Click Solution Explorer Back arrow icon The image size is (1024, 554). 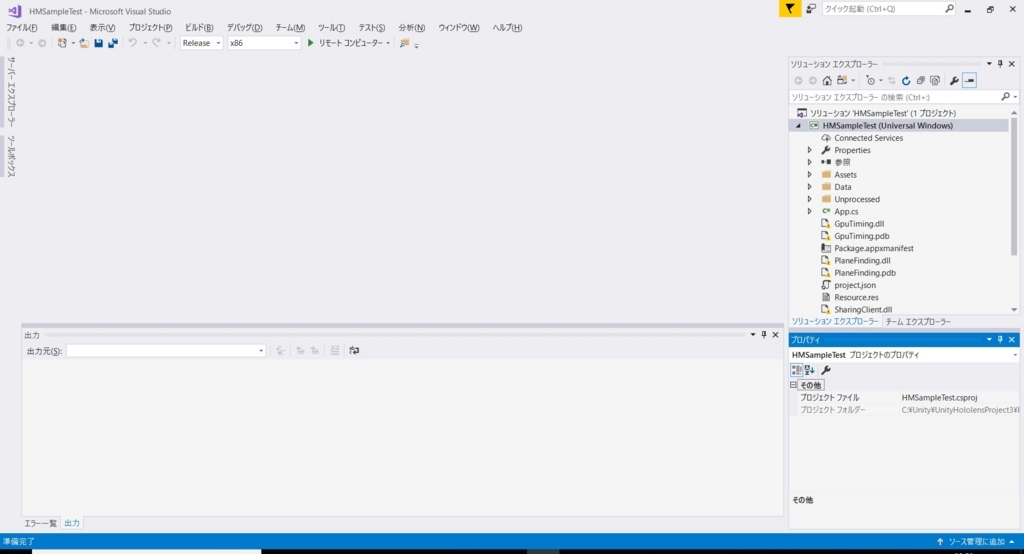[798, 80]
